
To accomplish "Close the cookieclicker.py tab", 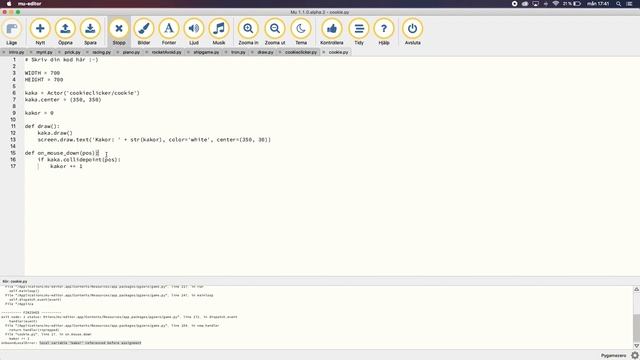I will (x=280, y=52).
